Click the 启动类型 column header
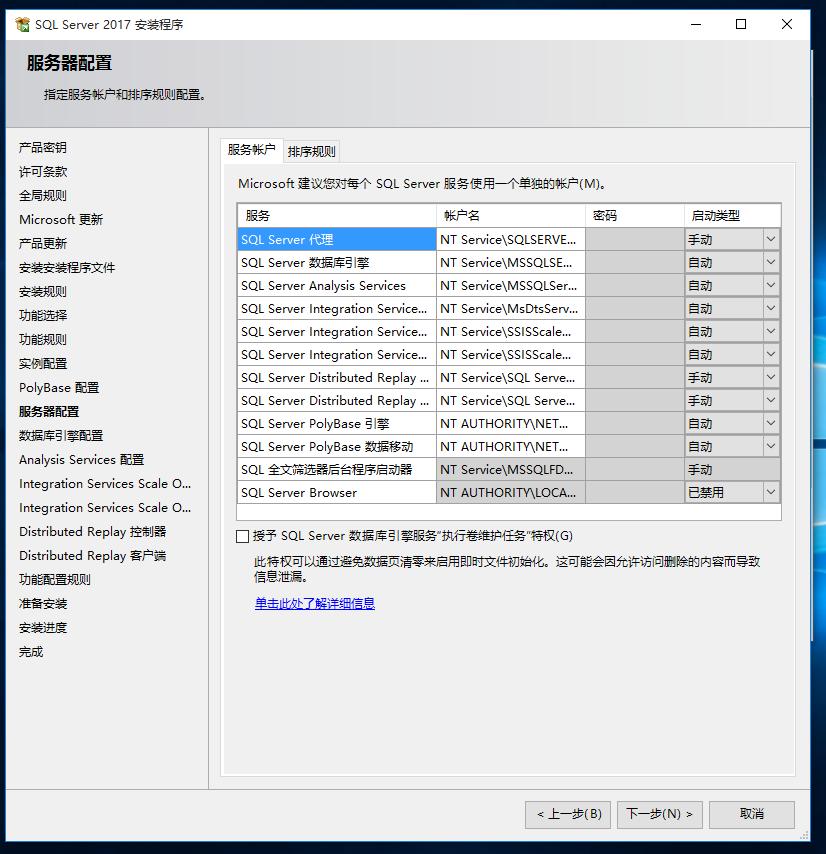This screenshot has height=854, width=826. (x=732, y=216)
